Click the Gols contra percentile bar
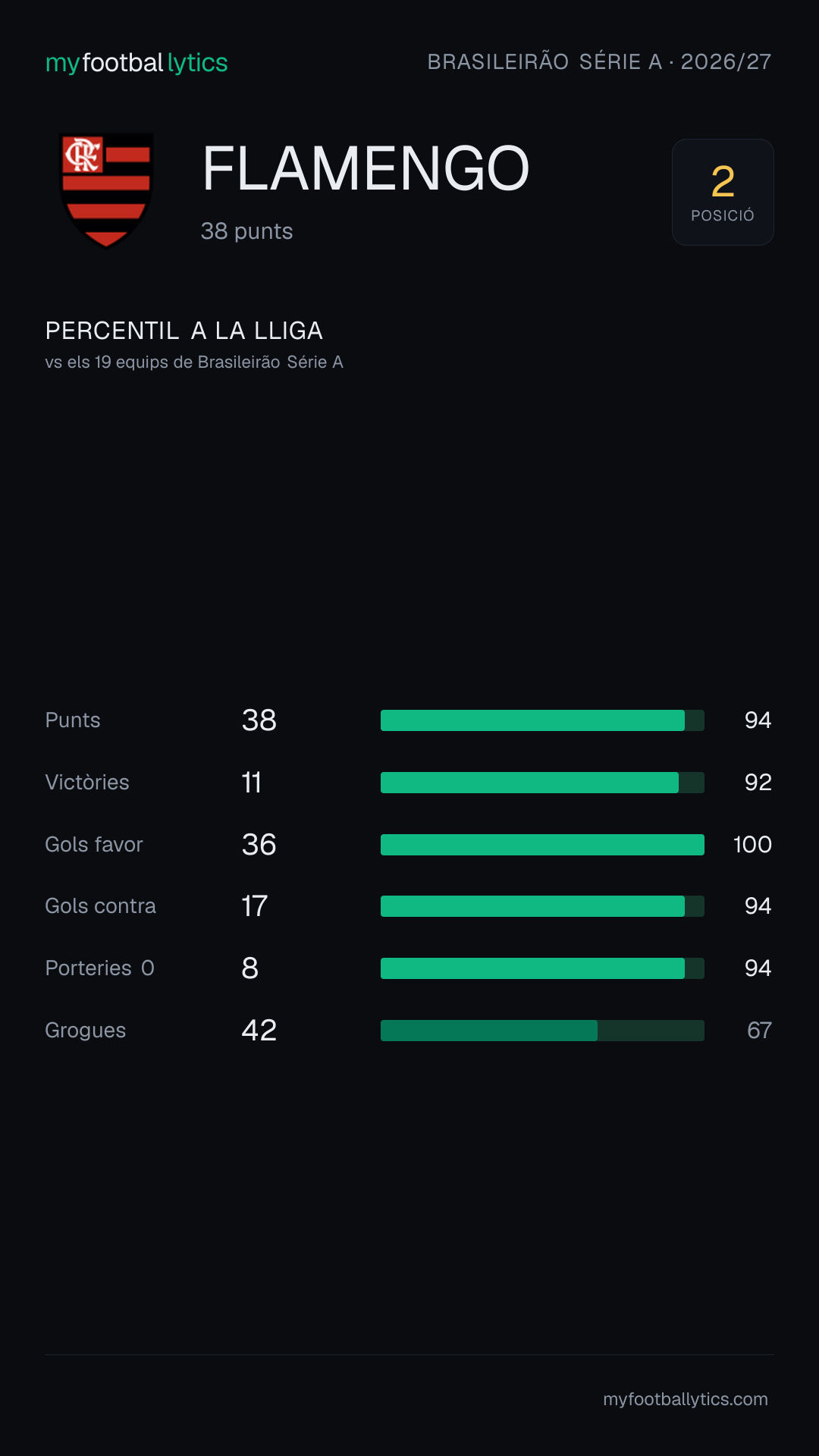Viewport: 819px width, 1456px height. [x=542, y=906]
